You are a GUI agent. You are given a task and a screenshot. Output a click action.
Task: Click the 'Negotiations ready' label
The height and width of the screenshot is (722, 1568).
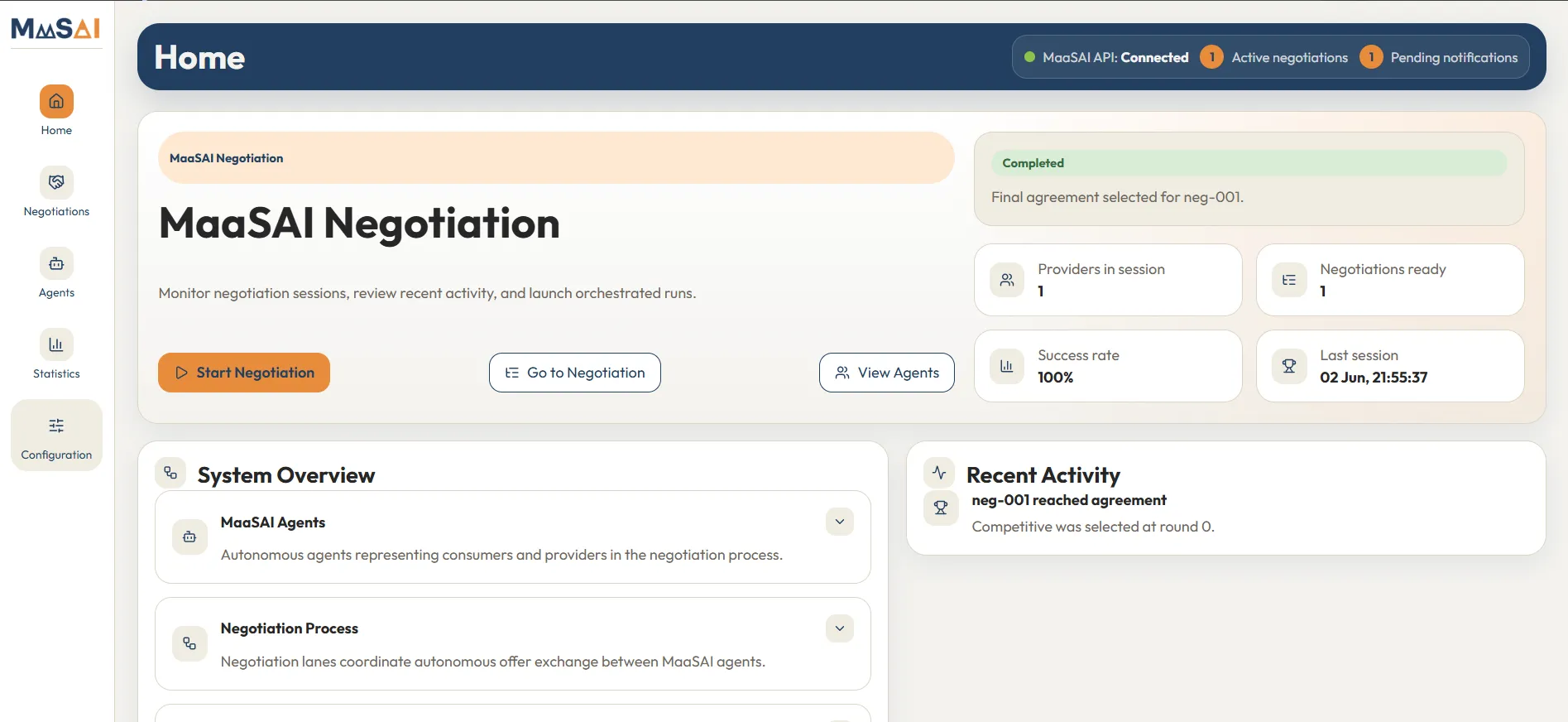(x=1383, y=269)
